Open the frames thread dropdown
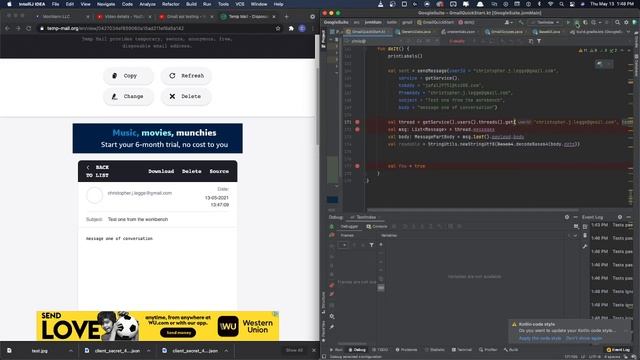Image resolution: width=640 pixels, height=360 pixels. pyautogui.click(x=344, y=245)
